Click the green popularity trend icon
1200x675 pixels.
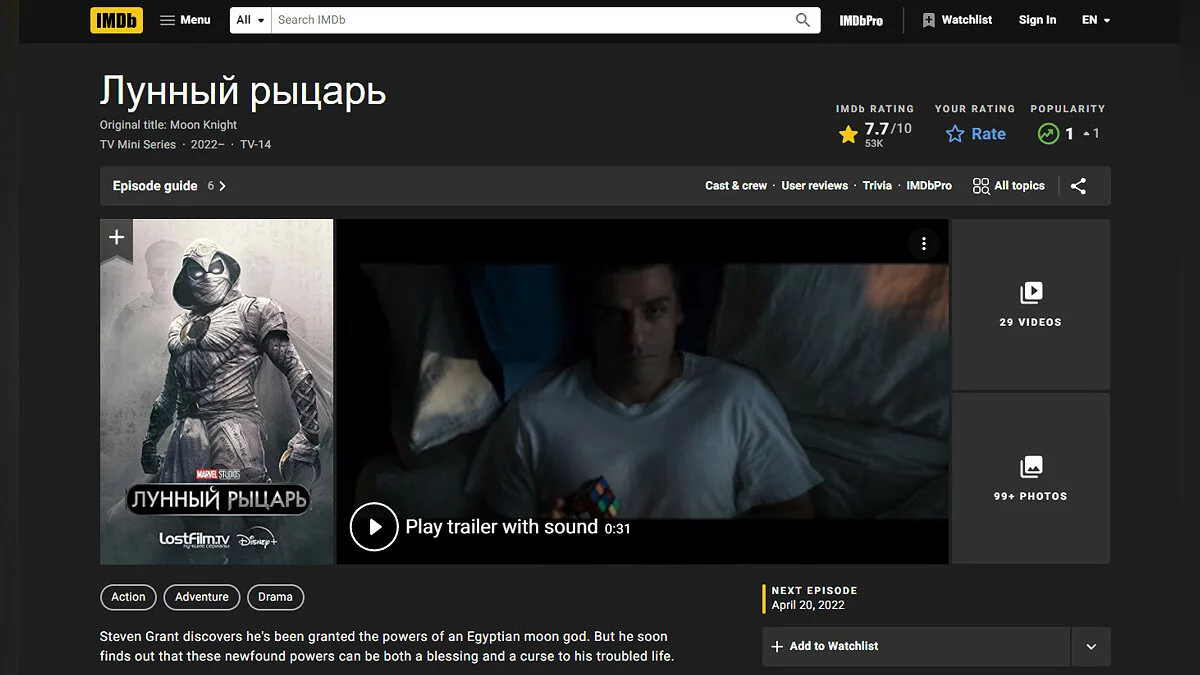[1047, 133]
